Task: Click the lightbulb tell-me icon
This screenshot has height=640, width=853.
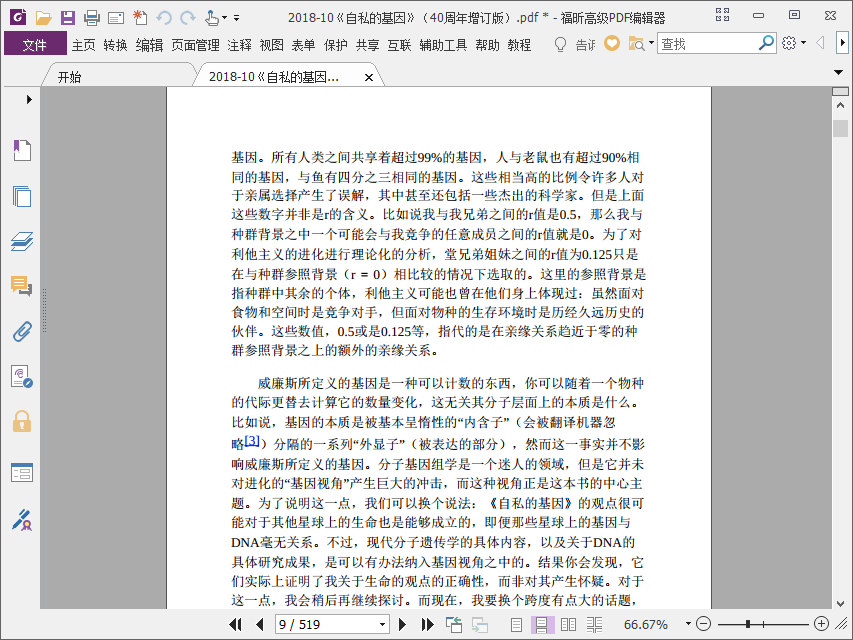Action: [x=560, y=44]
